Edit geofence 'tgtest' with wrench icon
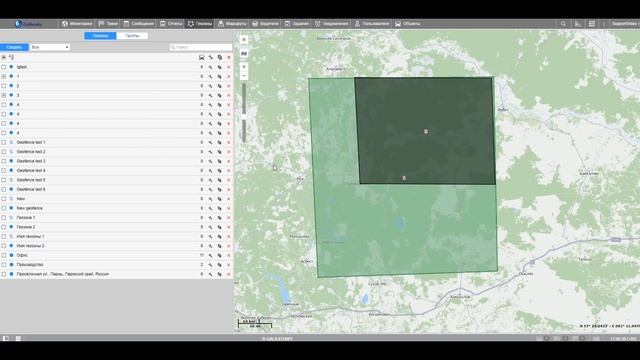Image resolution: width=640 pixels, height=360 pixels. 211,67
